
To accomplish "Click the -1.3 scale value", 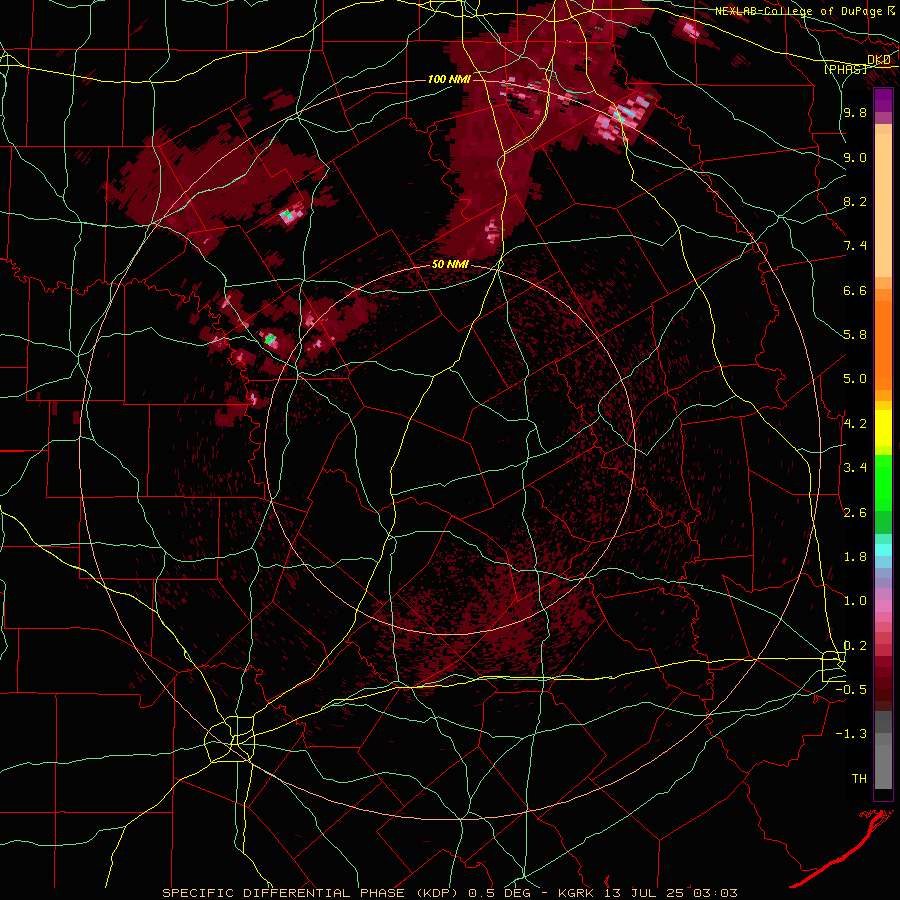I will [851, 734].
